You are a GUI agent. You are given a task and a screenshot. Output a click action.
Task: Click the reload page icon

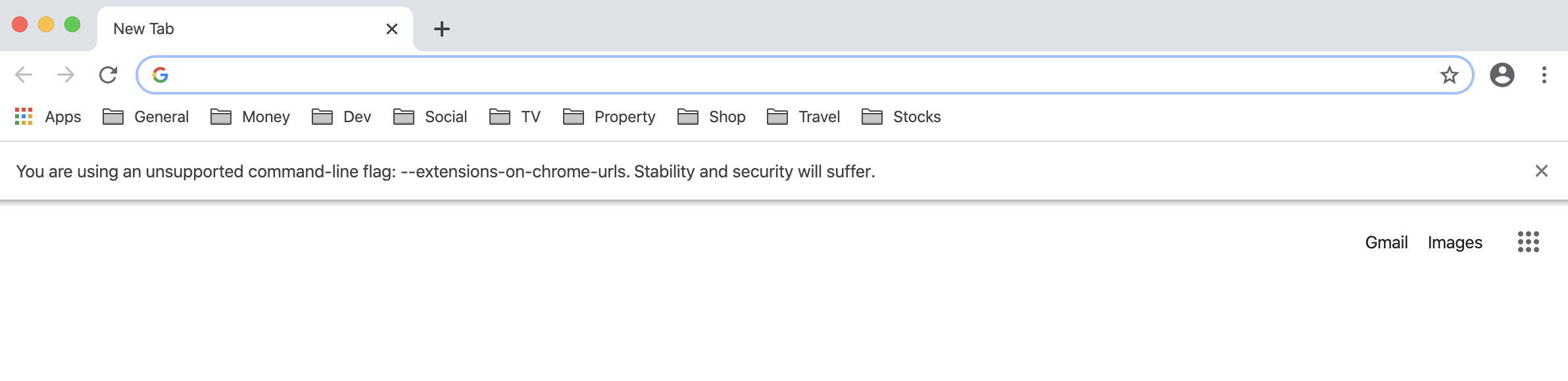(x=108, y=75)
